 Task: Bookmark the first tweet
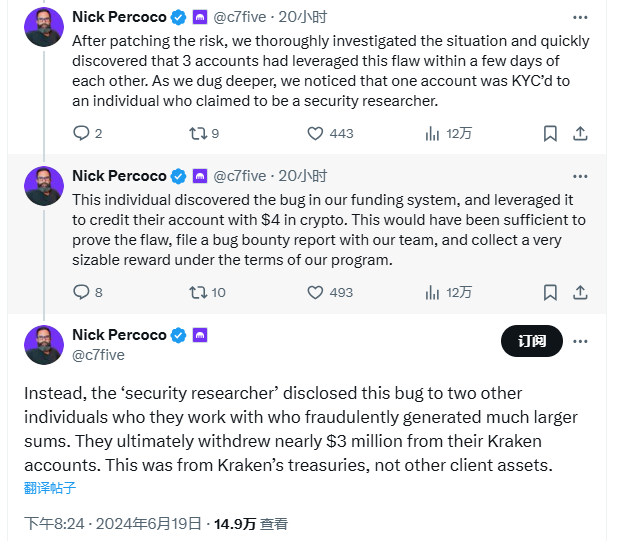[550, 133]
